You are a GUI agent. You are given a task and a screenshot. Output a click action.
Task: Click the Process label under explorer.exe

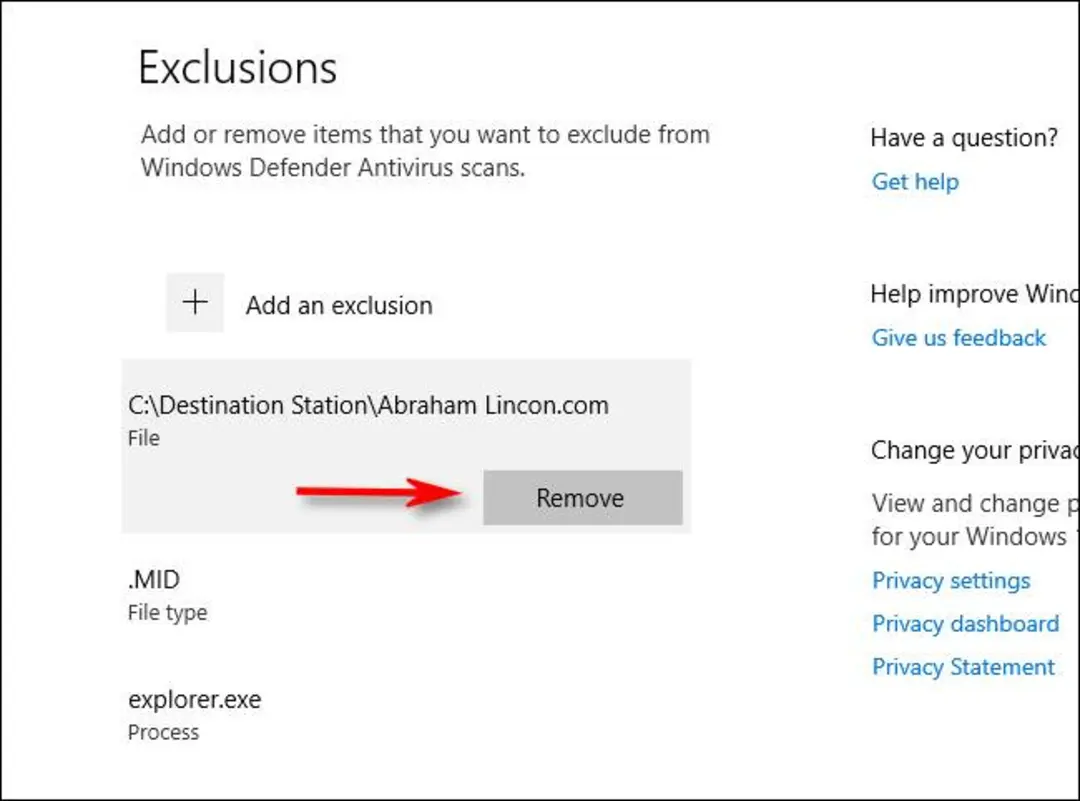tap(163, 732)
